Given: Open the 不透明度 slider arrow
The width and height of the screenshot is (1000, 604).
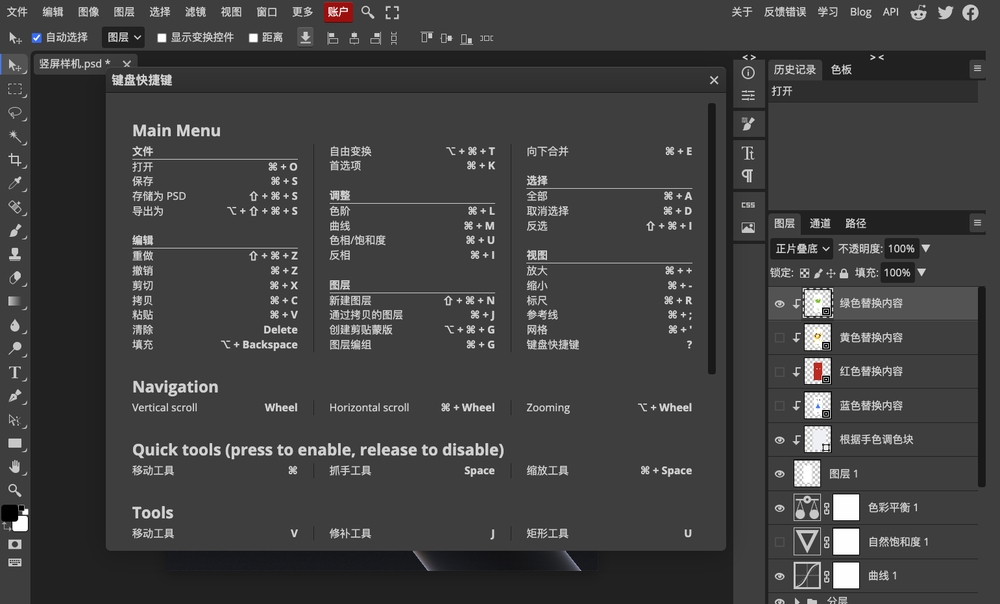Looking at the screenshot, I should 926,248.
